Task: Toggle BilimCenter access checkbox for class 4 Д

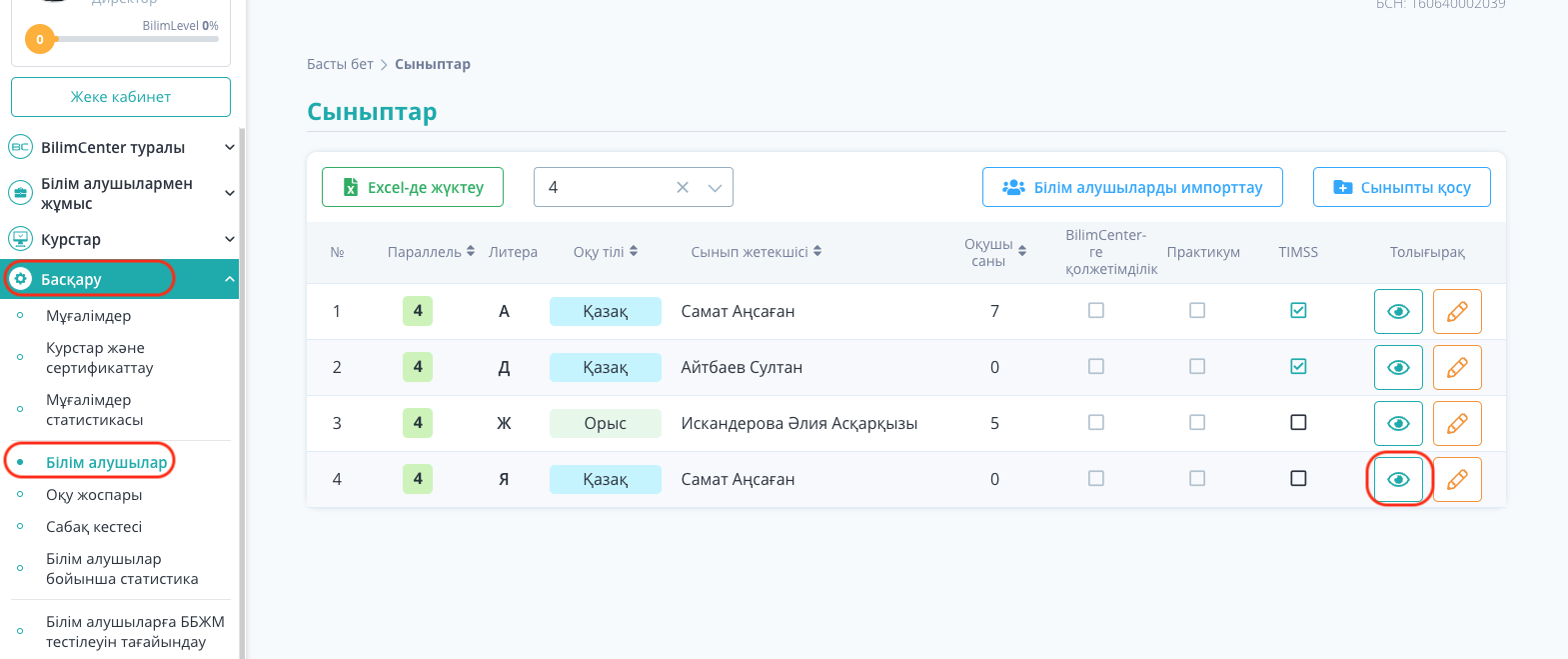Action: click(x=1096, y=366)
